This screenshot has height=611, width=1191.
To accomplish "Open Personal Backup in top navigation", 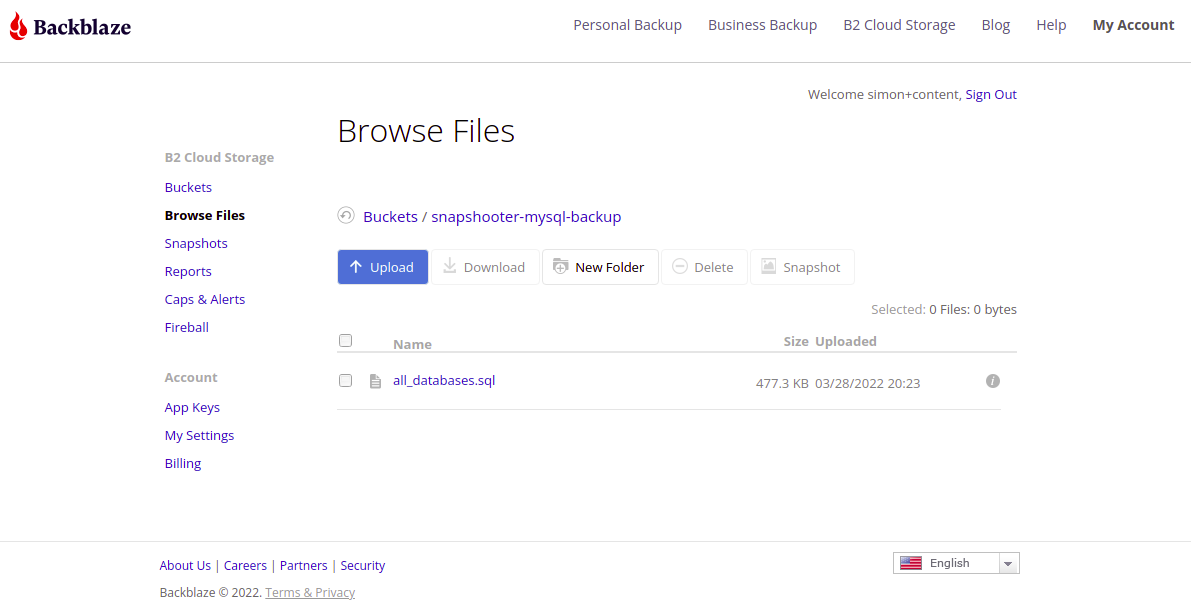I will click(x=627, y=25).
